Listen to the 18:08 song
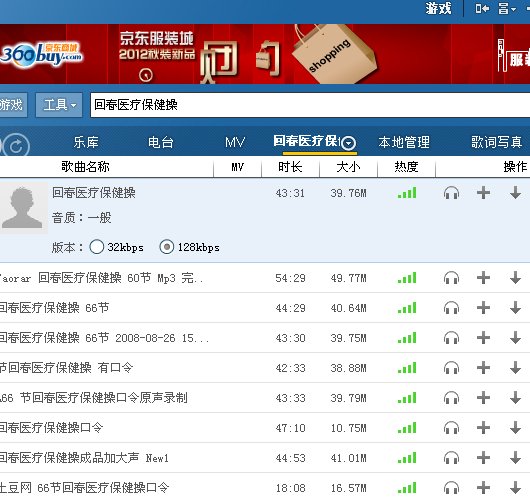This screenshot has width=530, height=502. point(451,488)
